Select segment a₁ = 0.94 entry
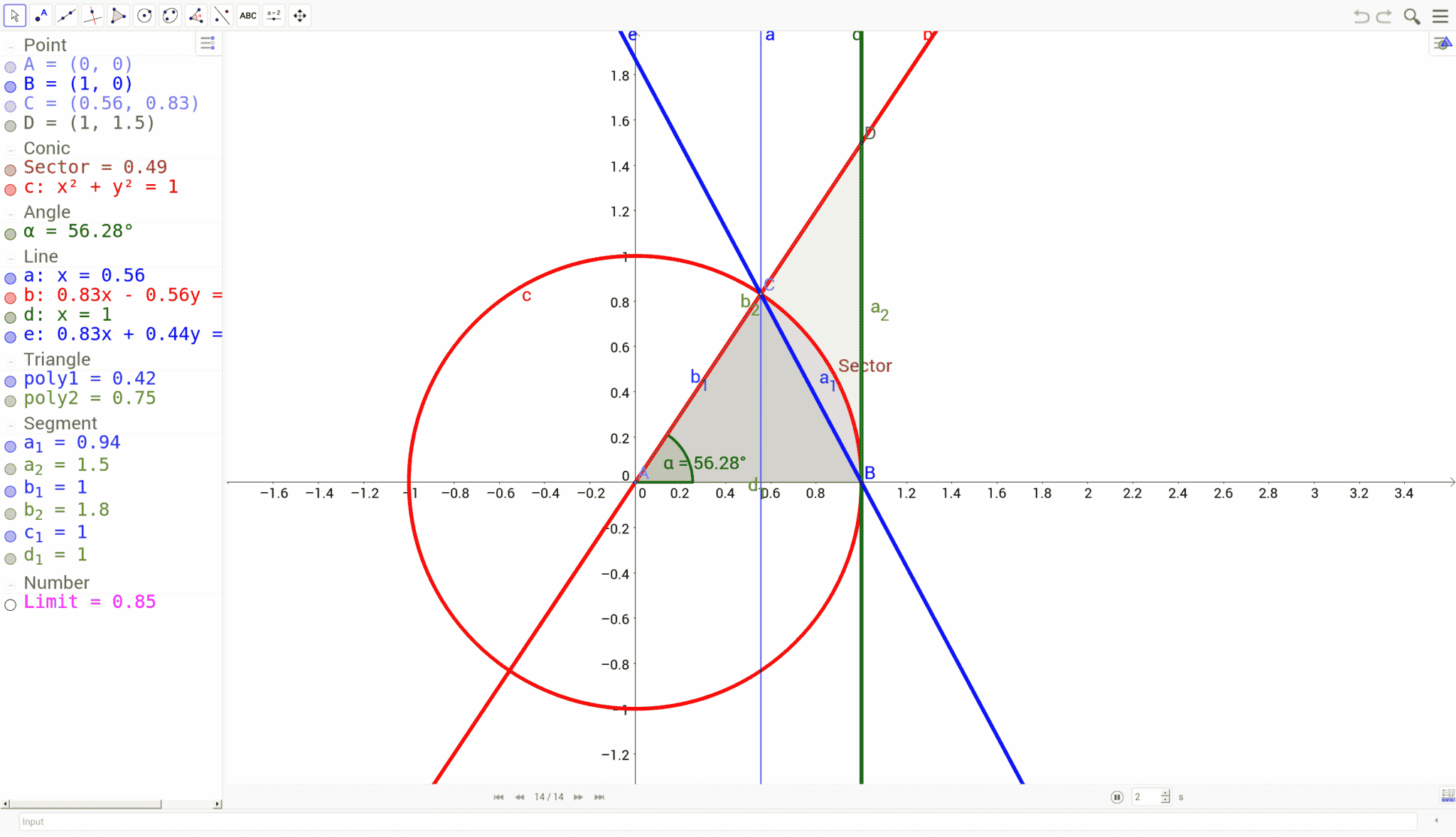 coord(72,443)
